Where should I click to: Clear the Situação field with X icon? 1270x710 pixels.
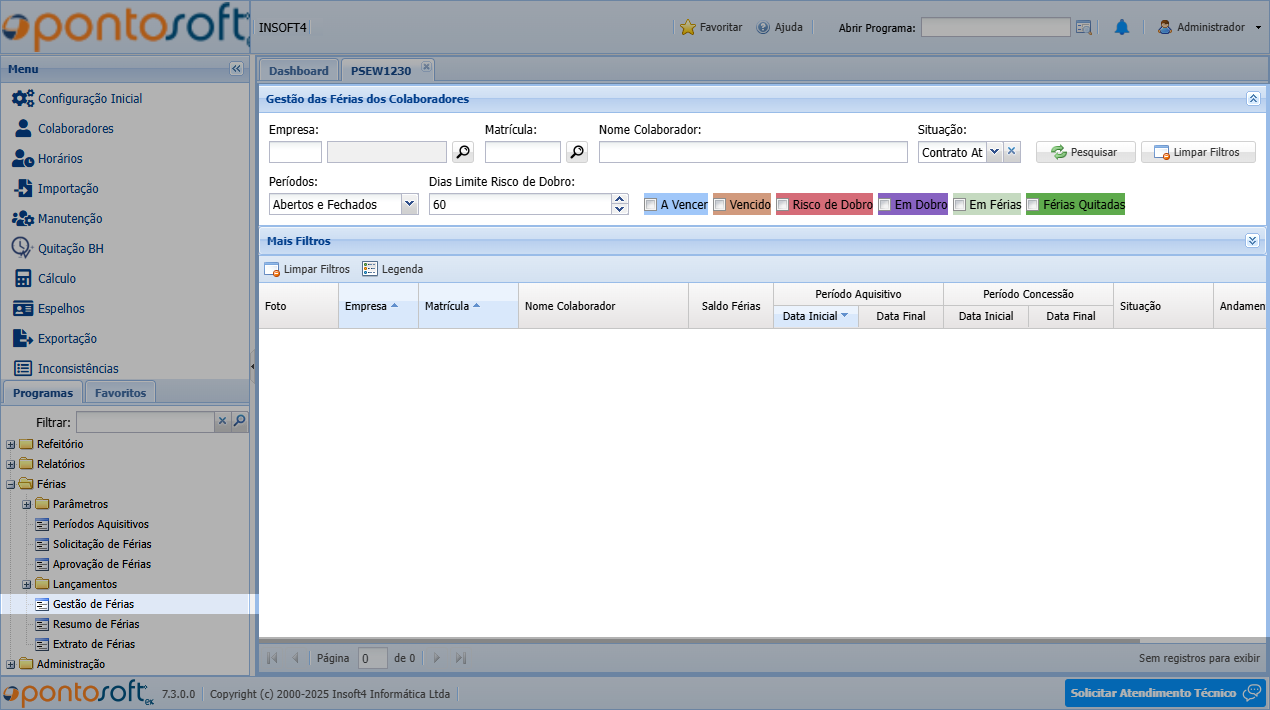1011,152
